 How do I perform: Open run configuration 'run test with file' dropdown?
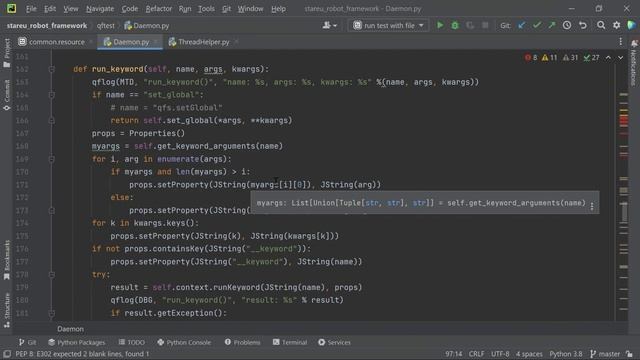pos(388,25)
